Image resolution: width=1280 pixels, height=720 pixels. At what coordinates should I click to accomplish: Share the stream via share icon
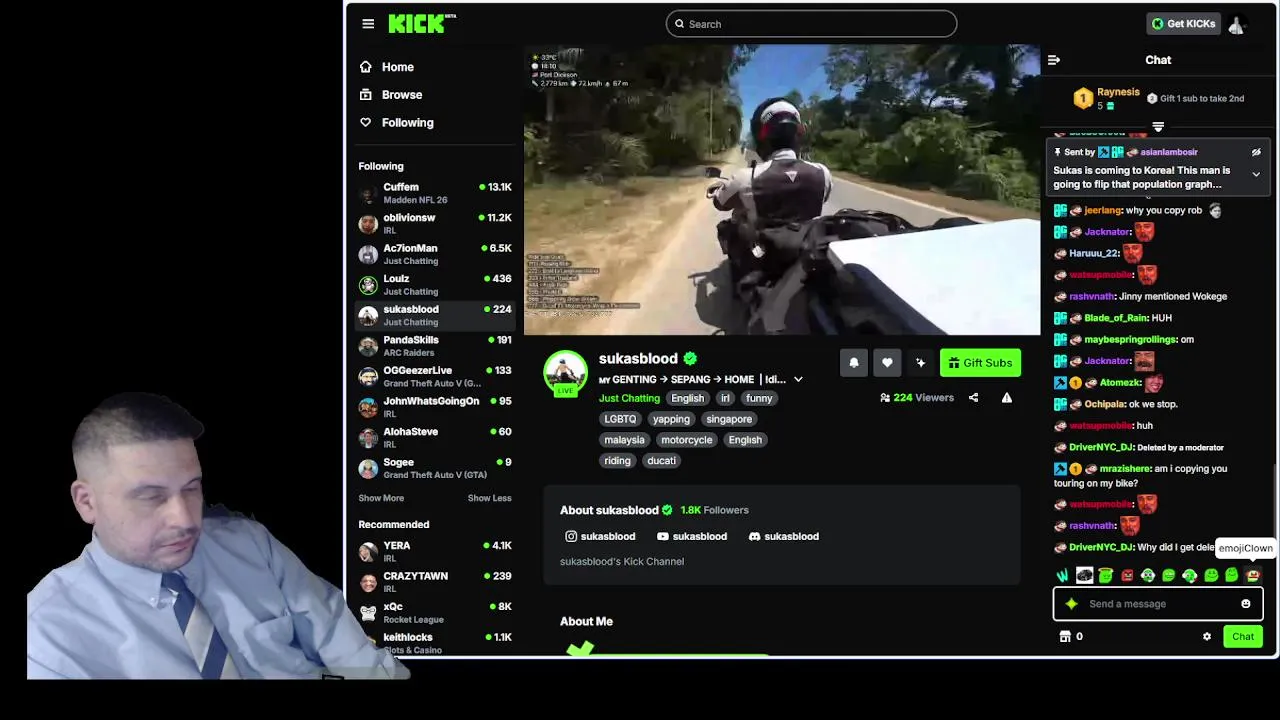973,398
